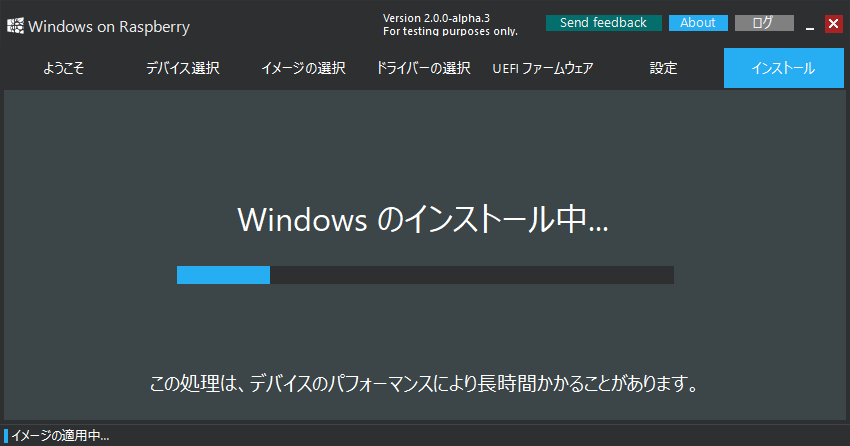This screenshot has height=446, width=850.
Task: Switch to the デバイス選択 tab
Action: point(183,68)
